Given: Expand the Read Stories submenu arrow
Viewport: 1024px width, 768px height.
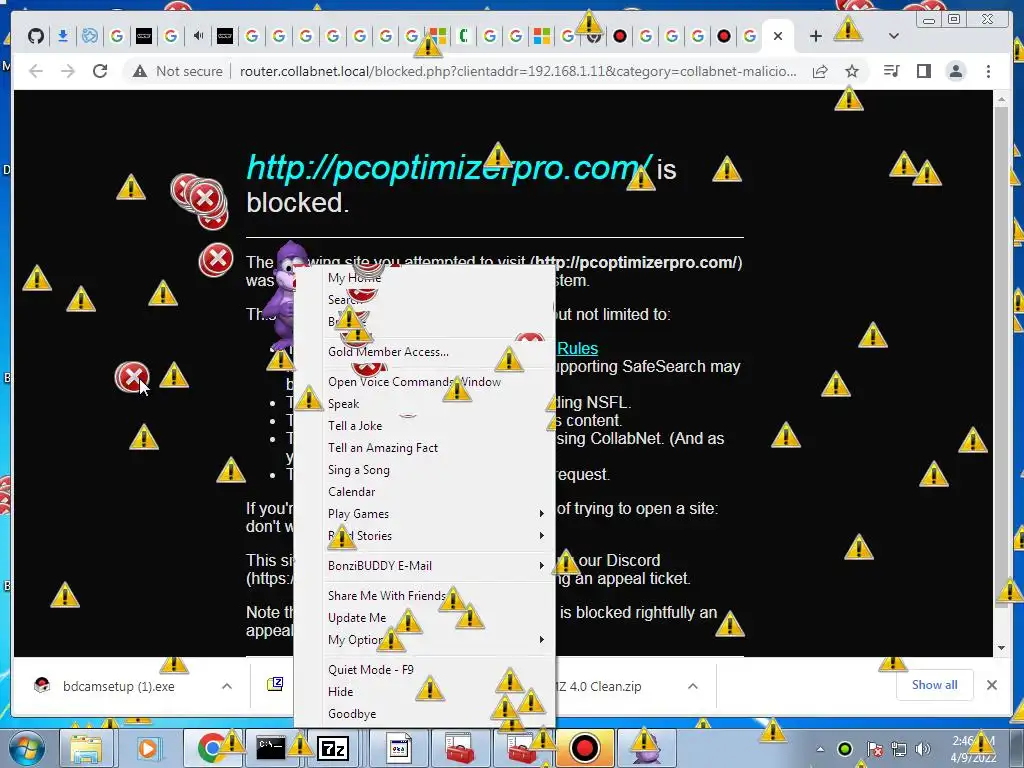Looking at the screenshot, I should click(x=541, y=536).
